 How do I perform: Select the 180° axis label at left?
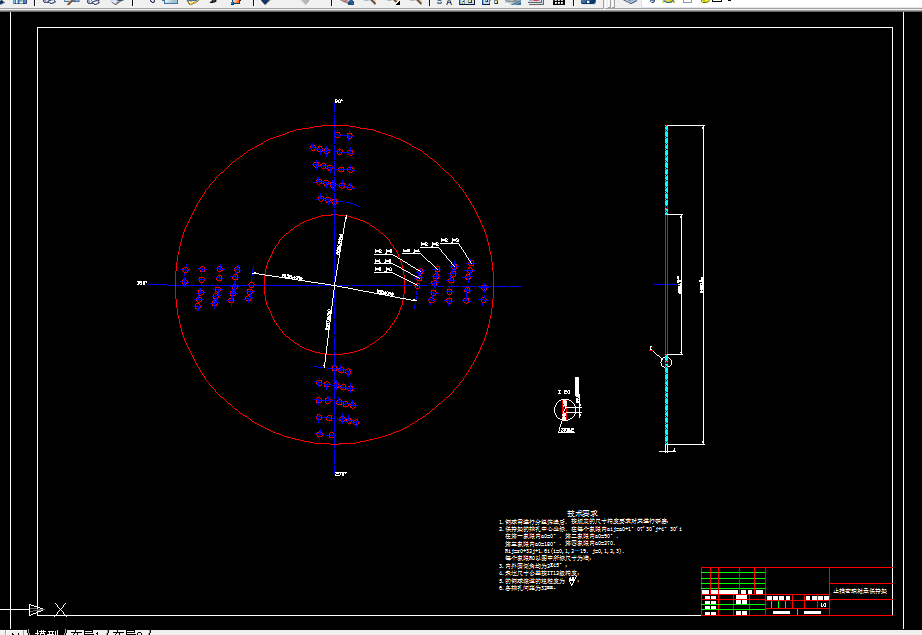pyautogui.click(x=142, y=283)
